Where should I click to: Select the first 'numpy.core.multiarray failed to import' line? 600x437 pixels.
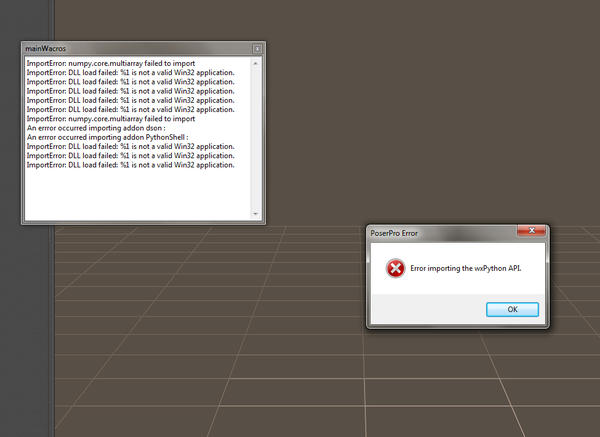(x=111, y=63)
